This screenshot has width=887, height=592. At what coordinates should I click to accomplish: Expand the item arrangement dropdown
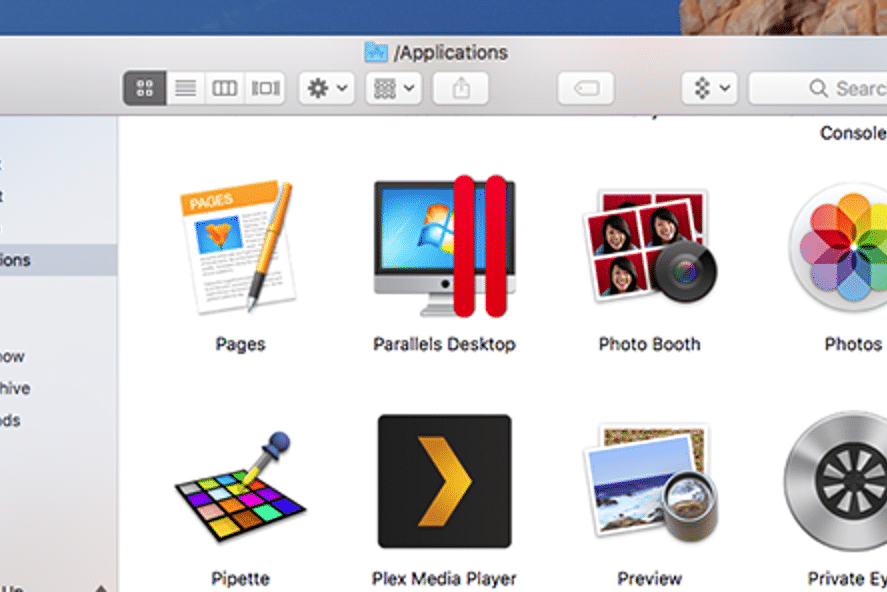[x=393, y=88]
